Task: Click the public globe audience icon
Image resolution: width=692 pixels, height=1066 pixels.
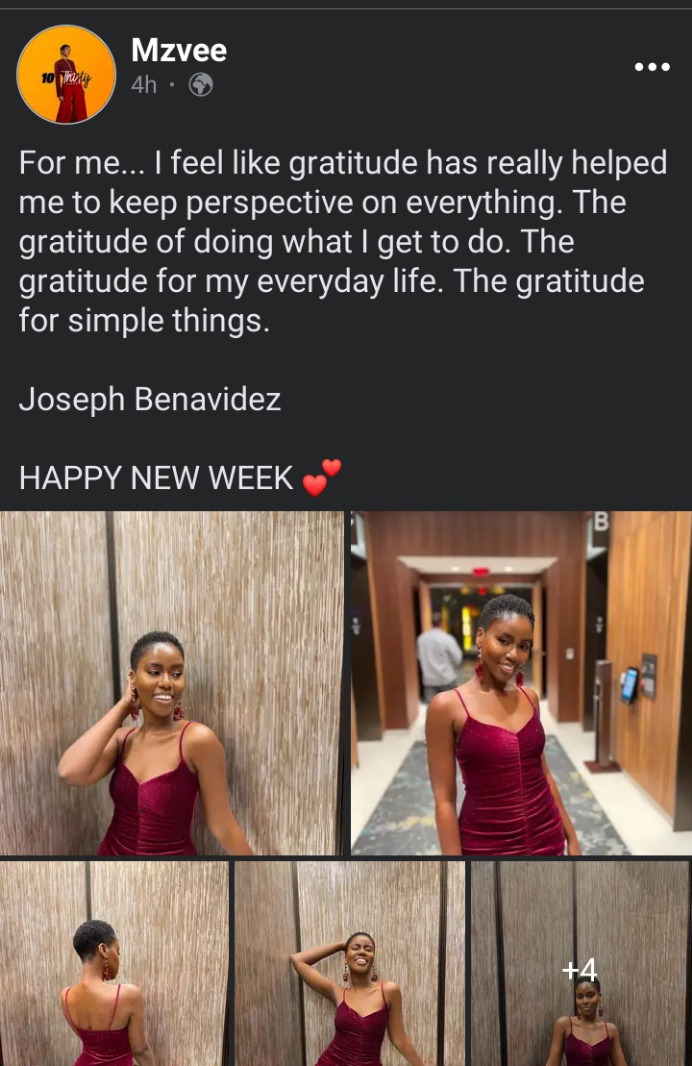Action: pos(201,85)
